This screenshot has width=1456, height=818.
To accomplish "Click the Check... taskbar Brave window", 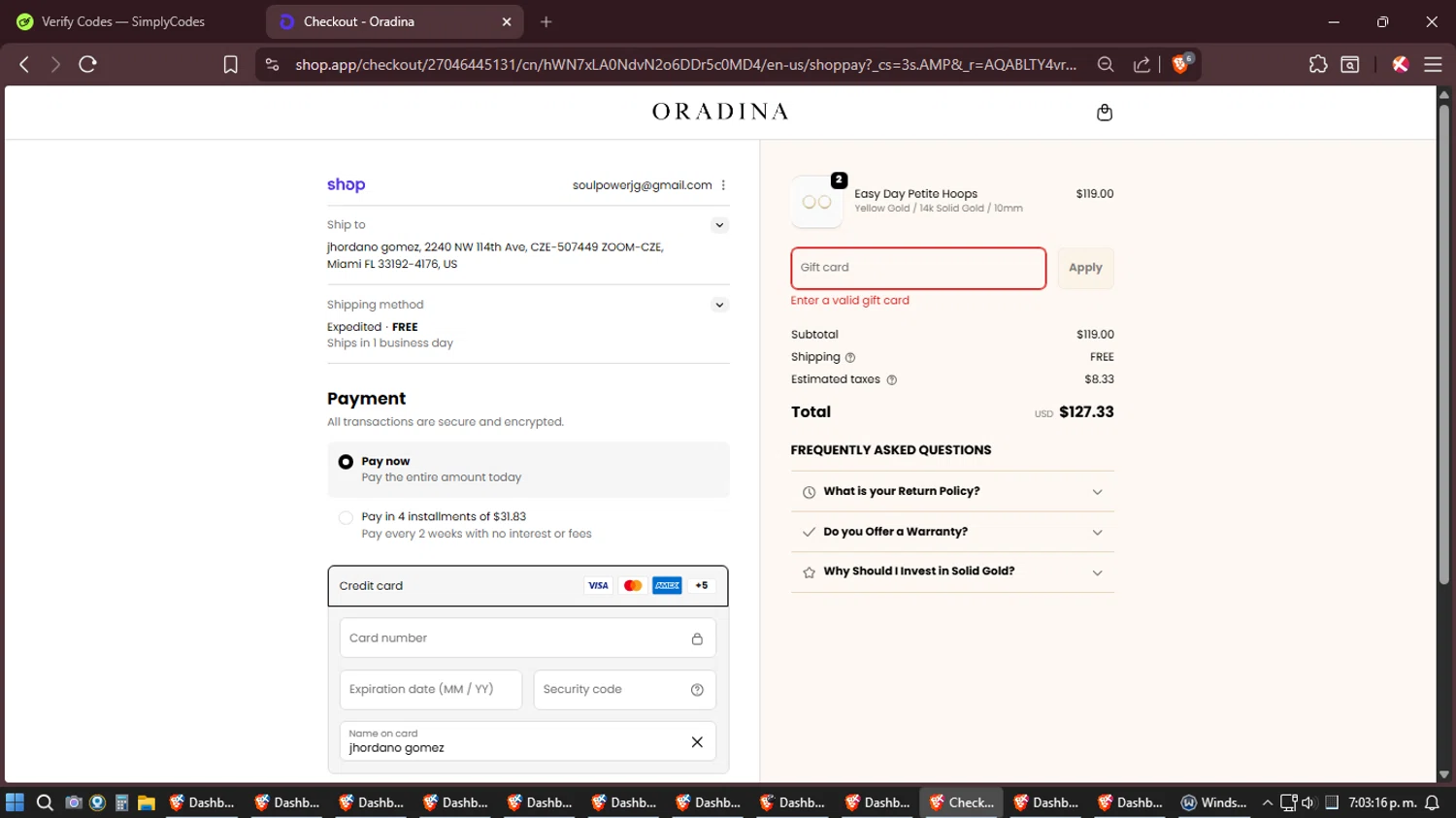I will coord(961,802).
